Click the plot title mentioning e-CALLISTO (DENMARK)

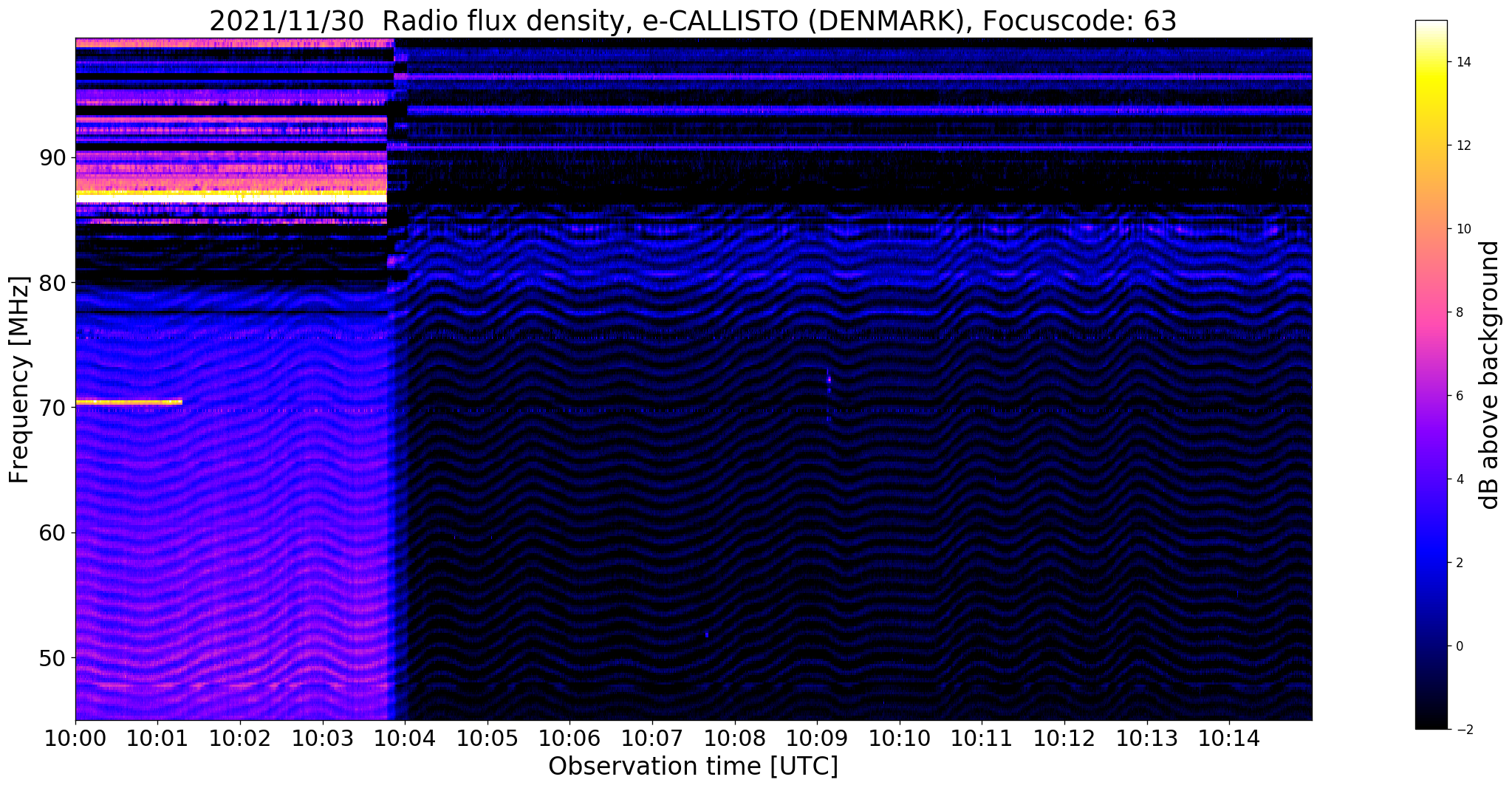(x=693, y=21)
